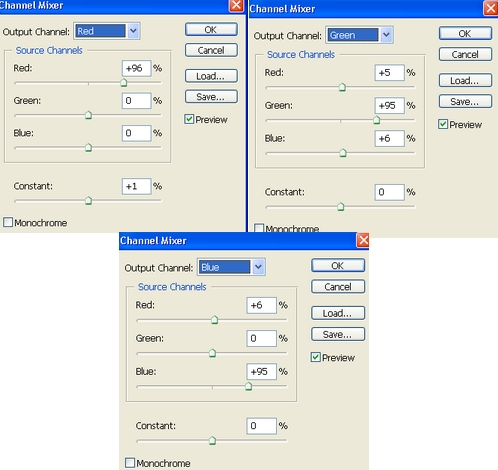Click Save... in the Blue channel dialog
Screen dimensions: 498x470
(x=338, y=334)
